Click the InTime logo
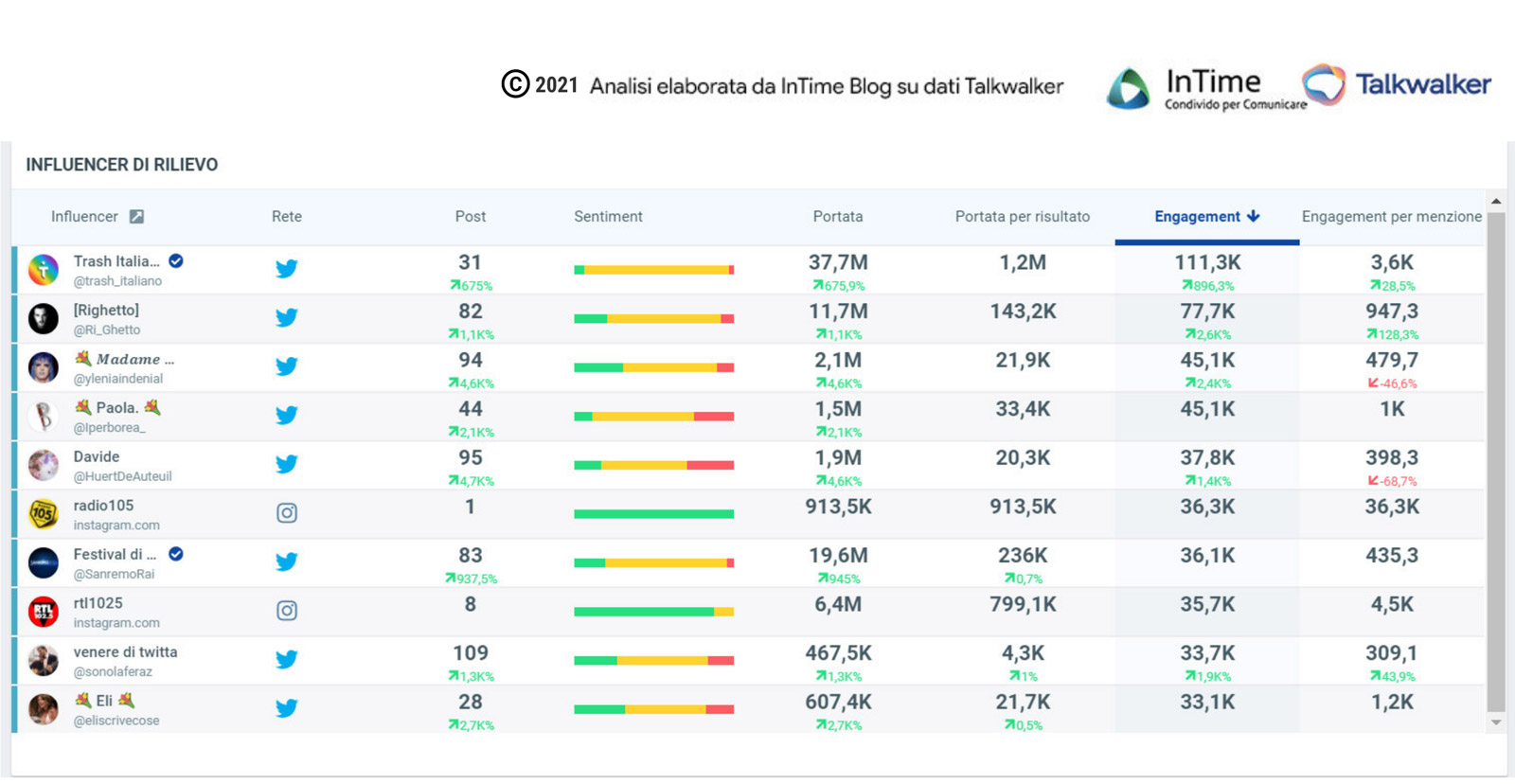 1206,88
